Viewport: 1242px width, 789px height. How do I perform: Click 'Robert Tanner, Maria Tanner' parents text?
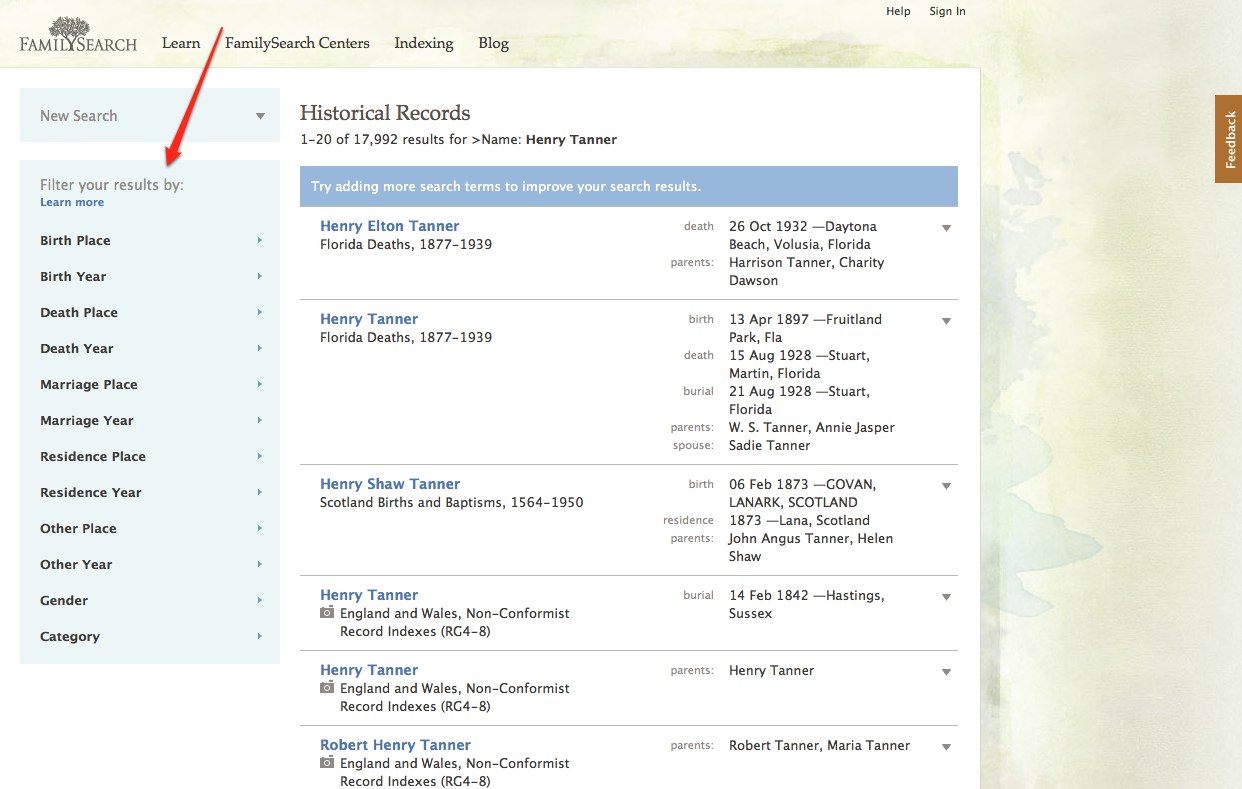pos(820,745)
